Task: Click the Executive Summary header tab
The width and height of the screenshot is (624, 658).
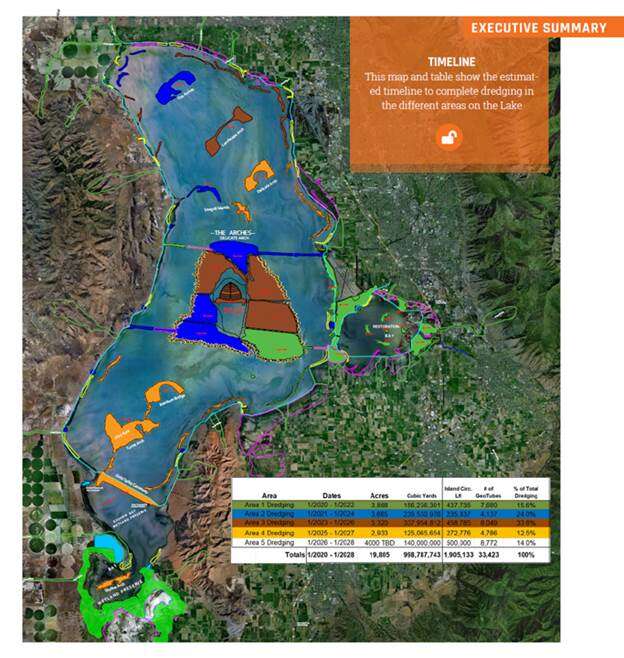Action: pos(538,27)
